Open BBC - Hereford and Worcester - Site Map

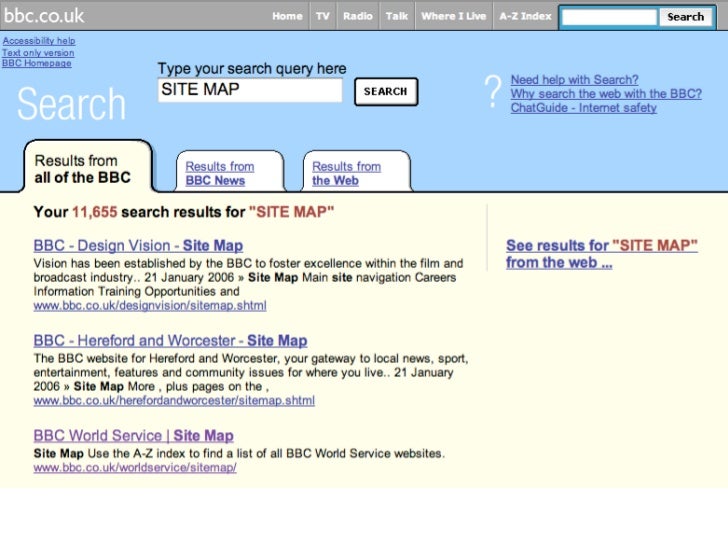pos(170,340)
